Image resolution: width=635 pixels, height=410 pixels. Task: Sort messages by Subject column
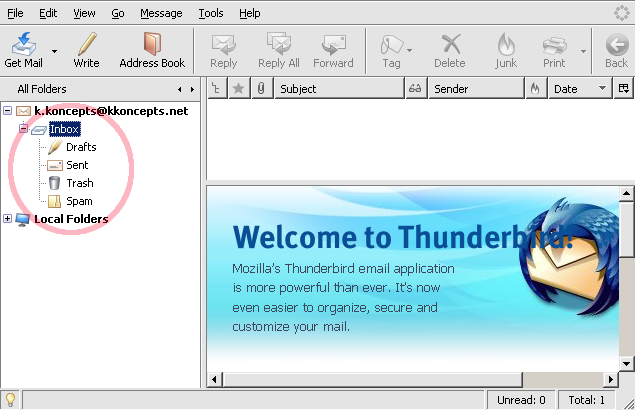[339, 88]
